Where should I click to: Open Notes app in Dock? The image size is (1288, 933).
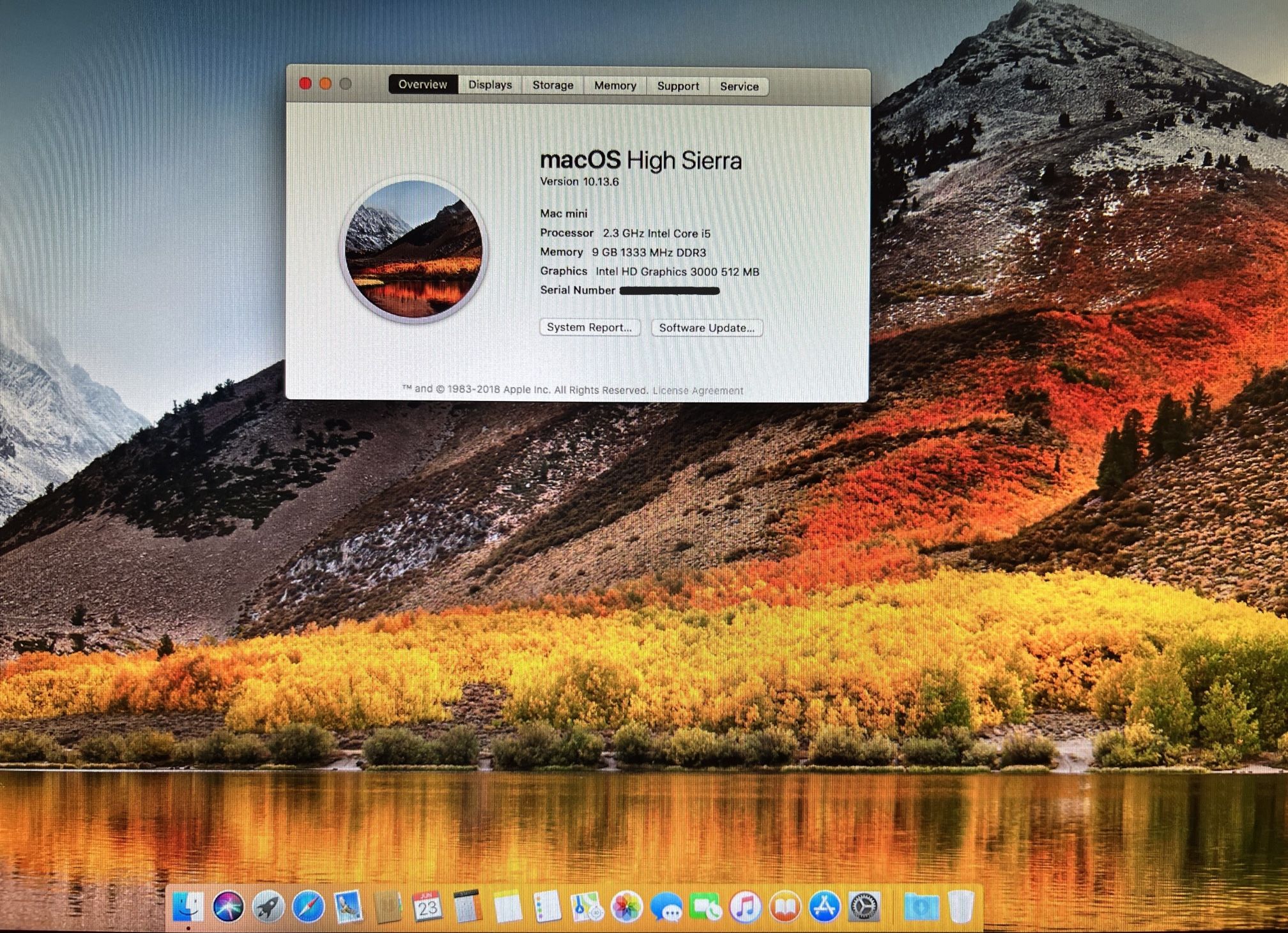coord(508,907)
